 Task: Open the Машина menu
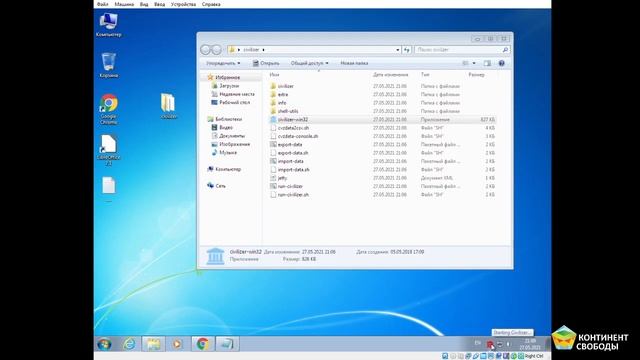[124, 4]
